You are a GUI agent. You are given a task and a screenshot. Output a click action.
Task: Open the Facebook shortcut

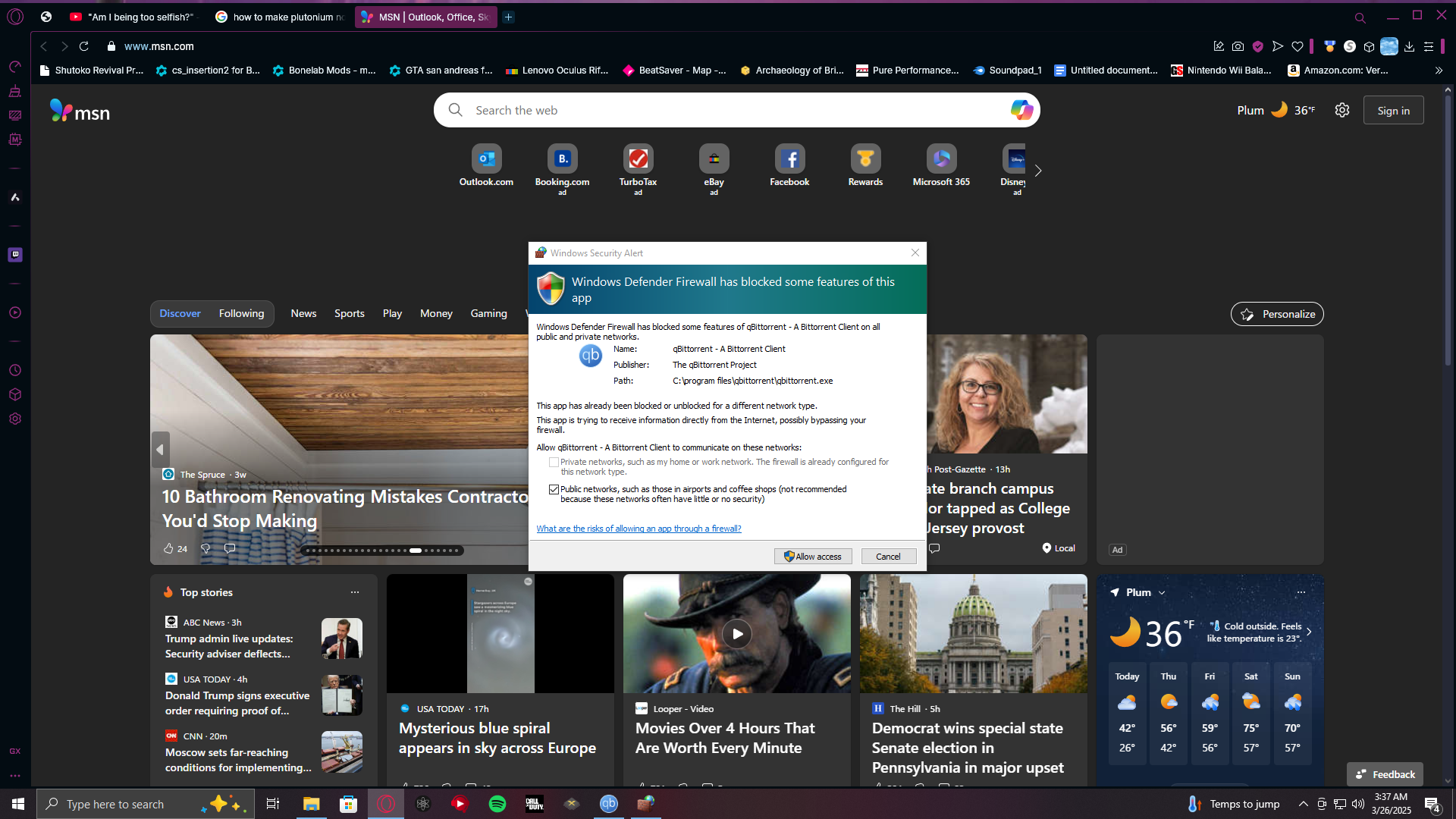point(789,166)
